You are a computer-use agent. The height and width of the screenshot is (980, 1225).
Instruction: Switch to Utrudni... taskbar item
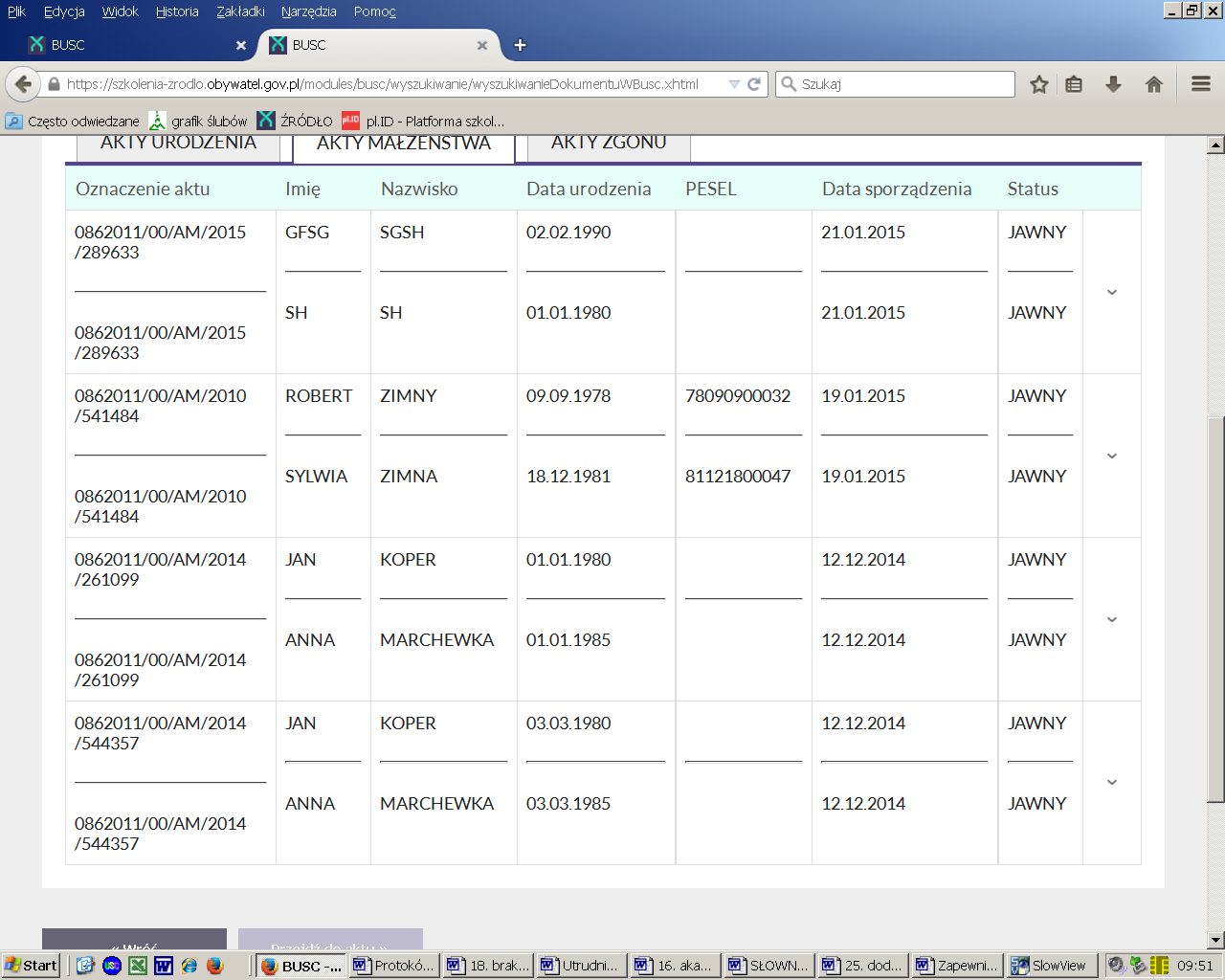coord(582,966)
